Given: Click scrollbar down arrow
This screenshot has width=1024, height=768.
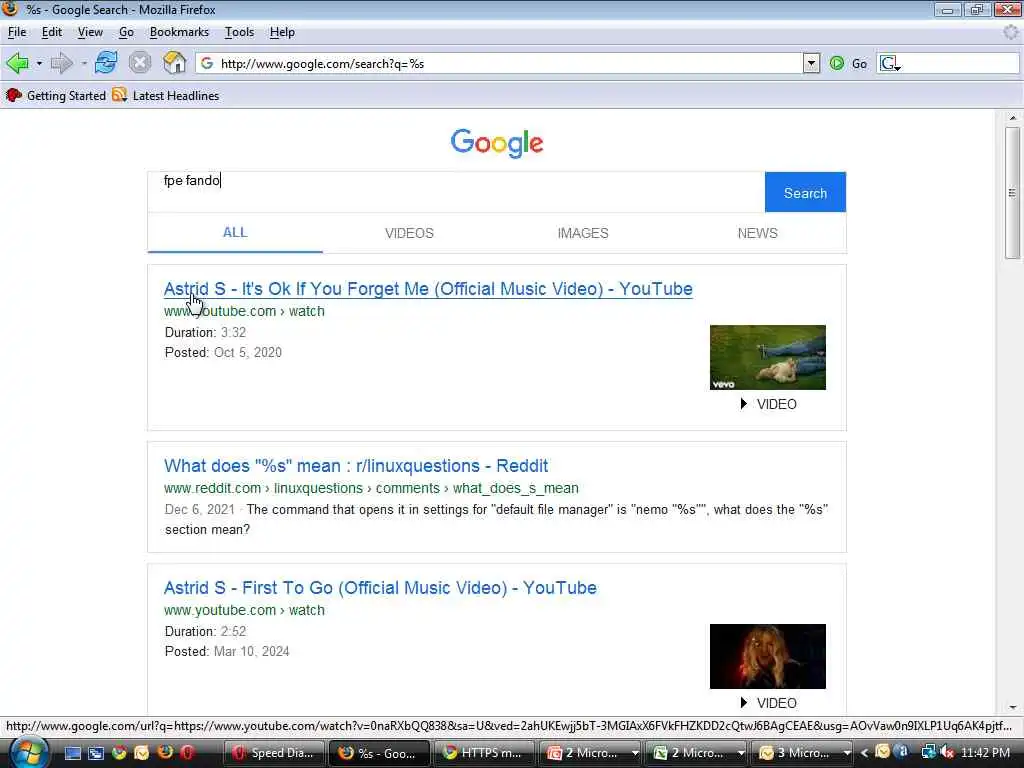Looking at the screenshot, I should pos(1013,707).
